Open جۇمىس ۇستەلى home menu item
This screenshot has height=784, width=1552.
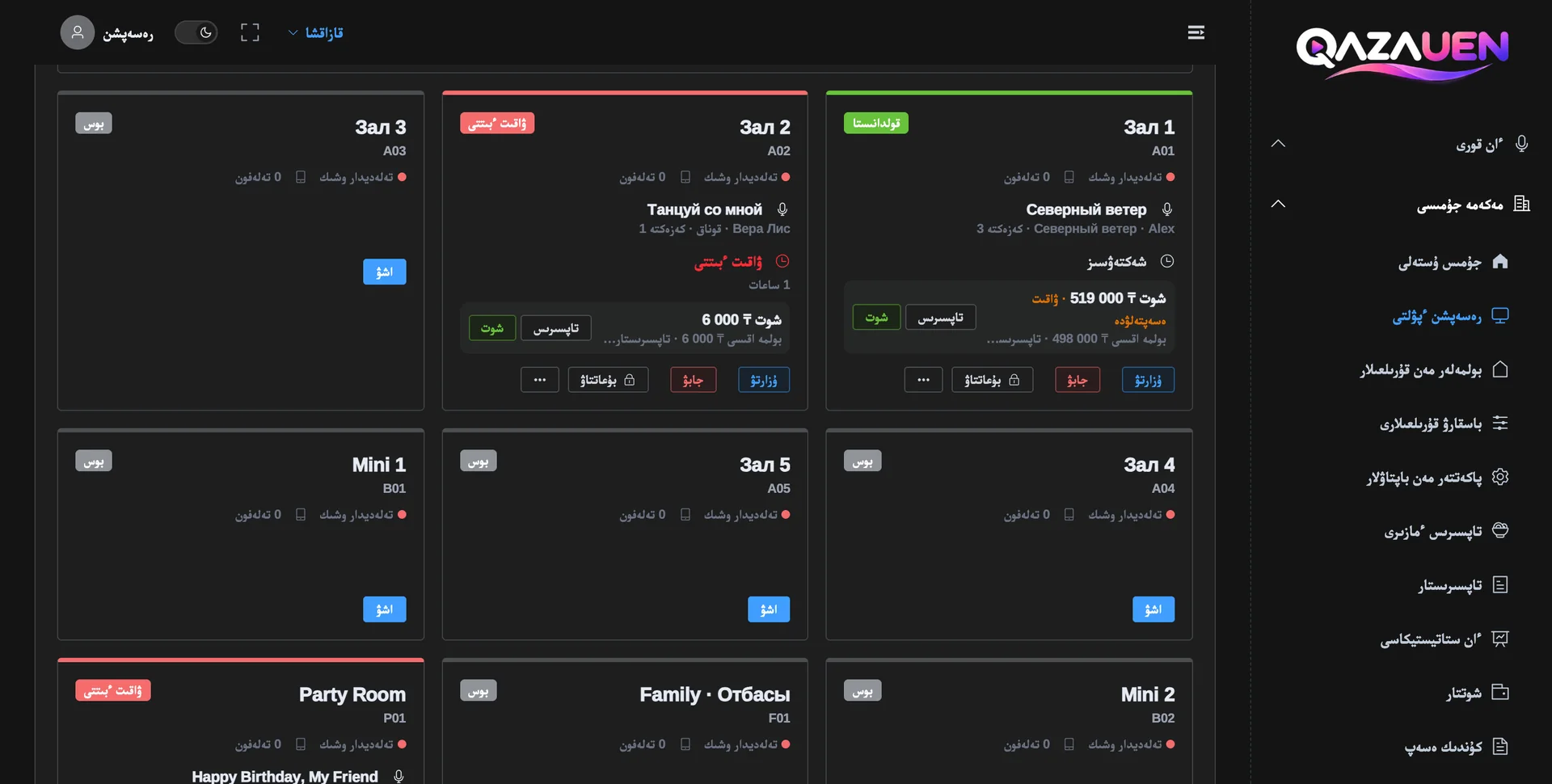pos(1453,262)
